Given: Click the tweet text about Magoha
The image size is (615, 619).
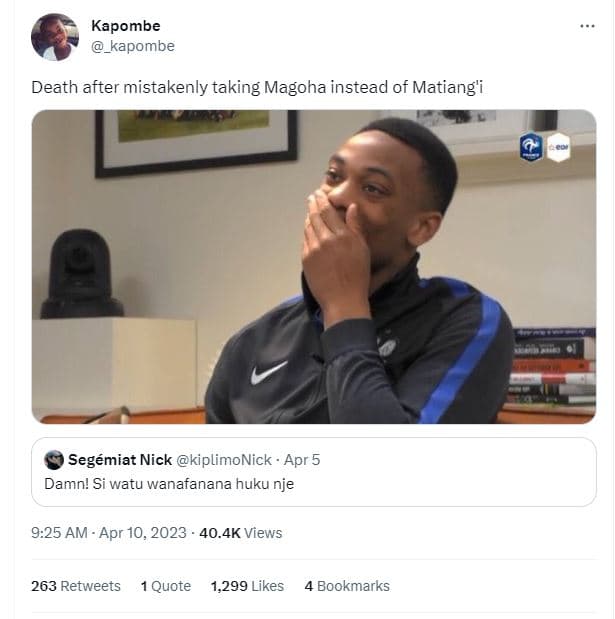Looking at the screenshot, I should tap(258, 87).
